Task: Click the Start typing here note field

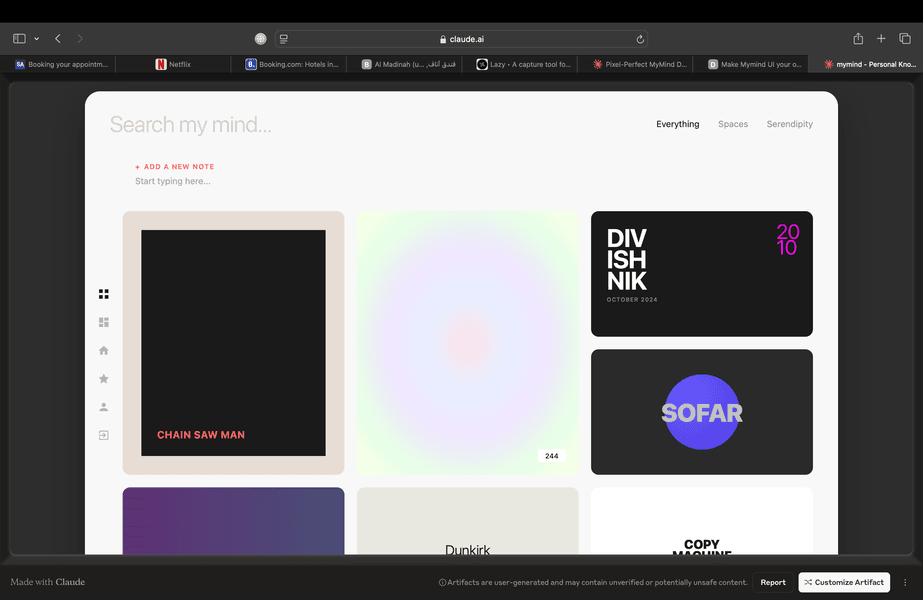Action: (172, 181)
